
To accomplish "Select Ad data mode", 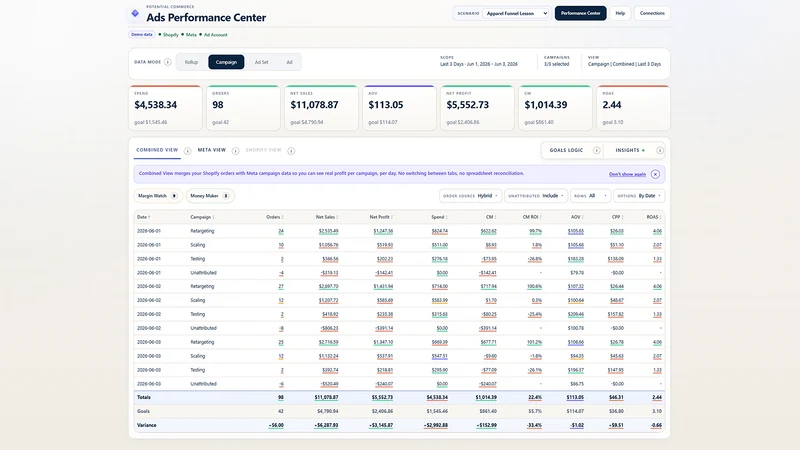I will click(x=289, y=62).
